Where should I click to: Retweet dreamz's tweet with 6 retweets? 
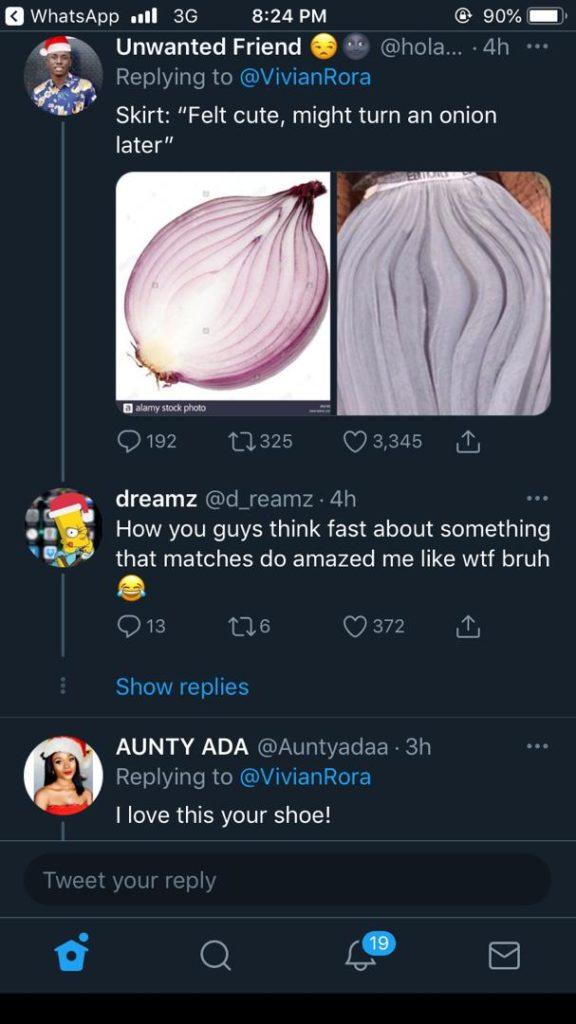pos(248,627)
